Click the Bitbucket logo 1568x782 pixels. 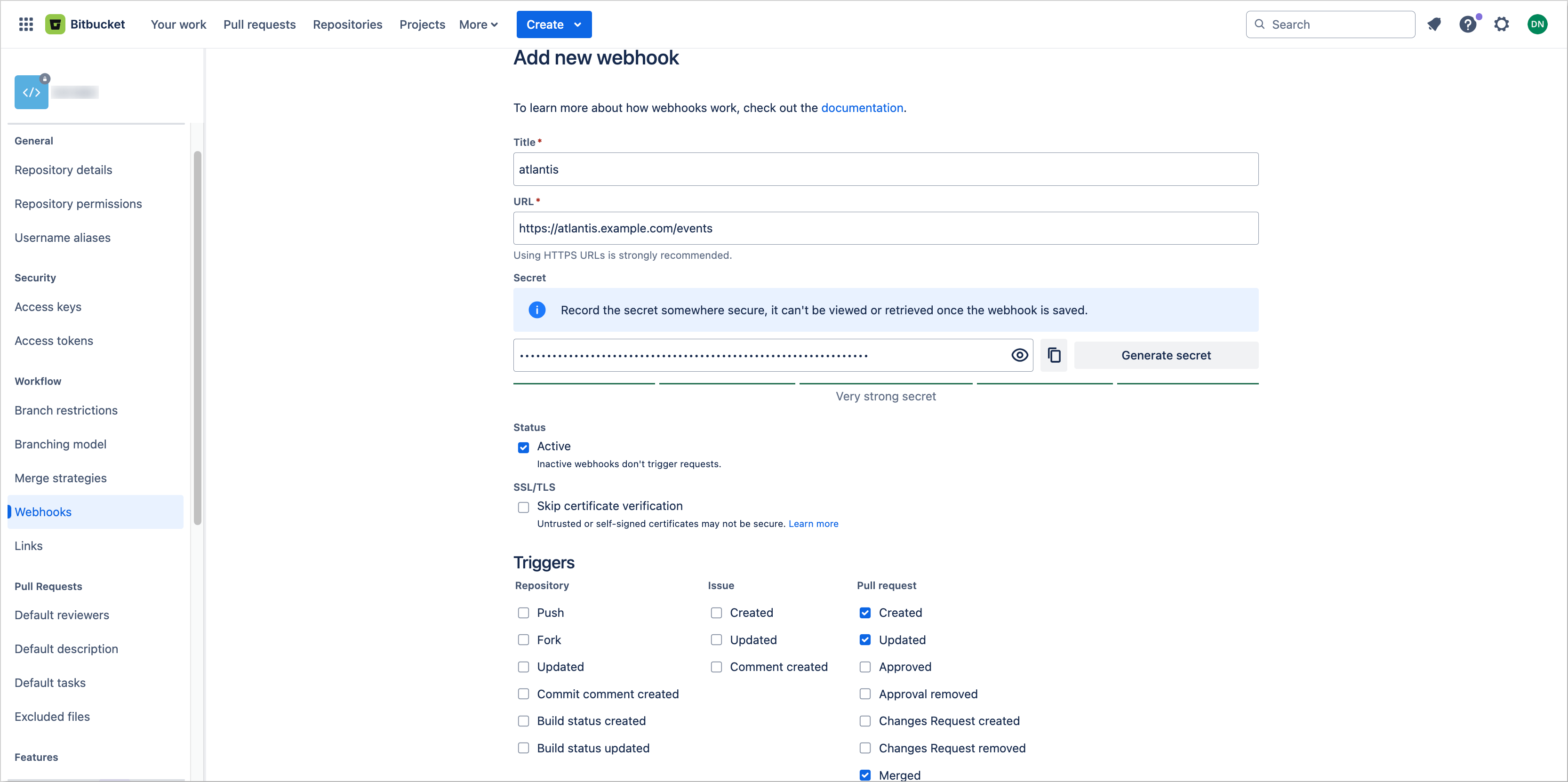point(56,24)
